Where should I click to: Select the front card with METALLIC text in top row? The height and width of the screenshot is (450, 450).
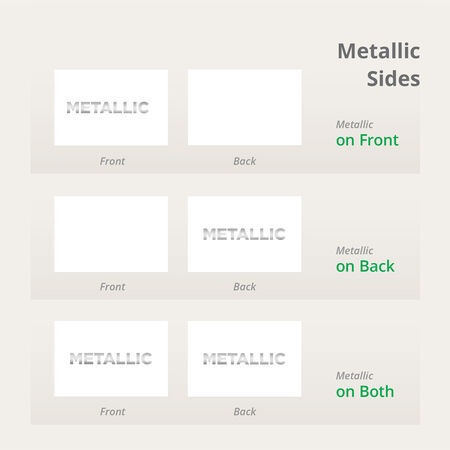(111, 107)
